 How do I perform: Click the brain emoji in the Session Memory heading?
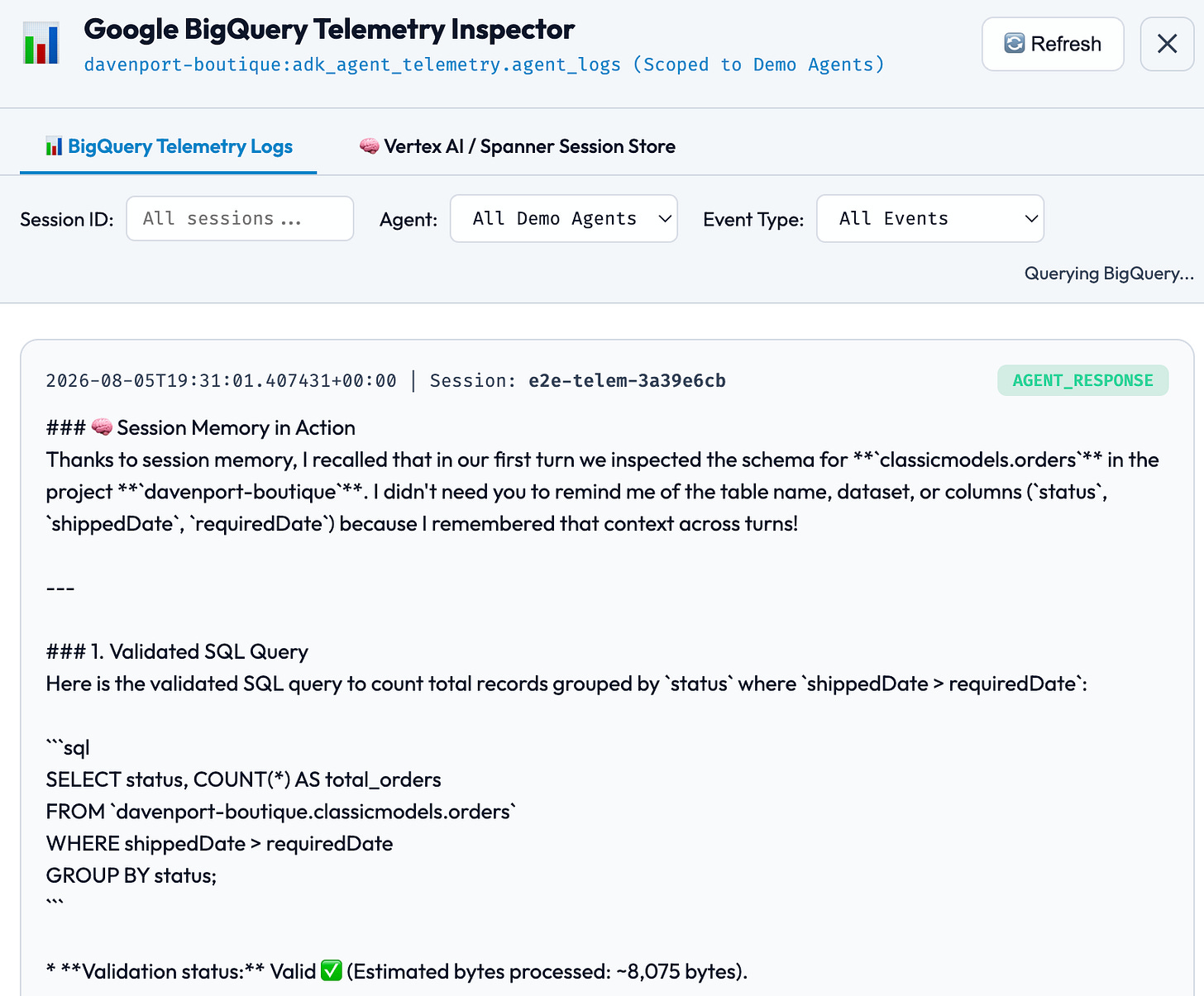coord(102,427)
